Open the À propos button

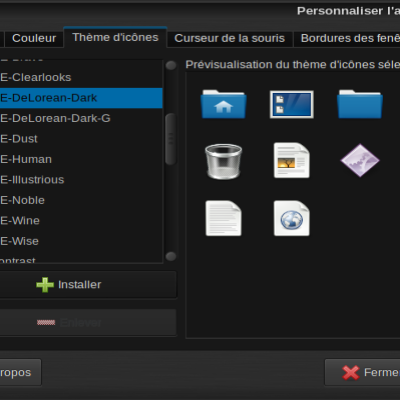(20, 372)
